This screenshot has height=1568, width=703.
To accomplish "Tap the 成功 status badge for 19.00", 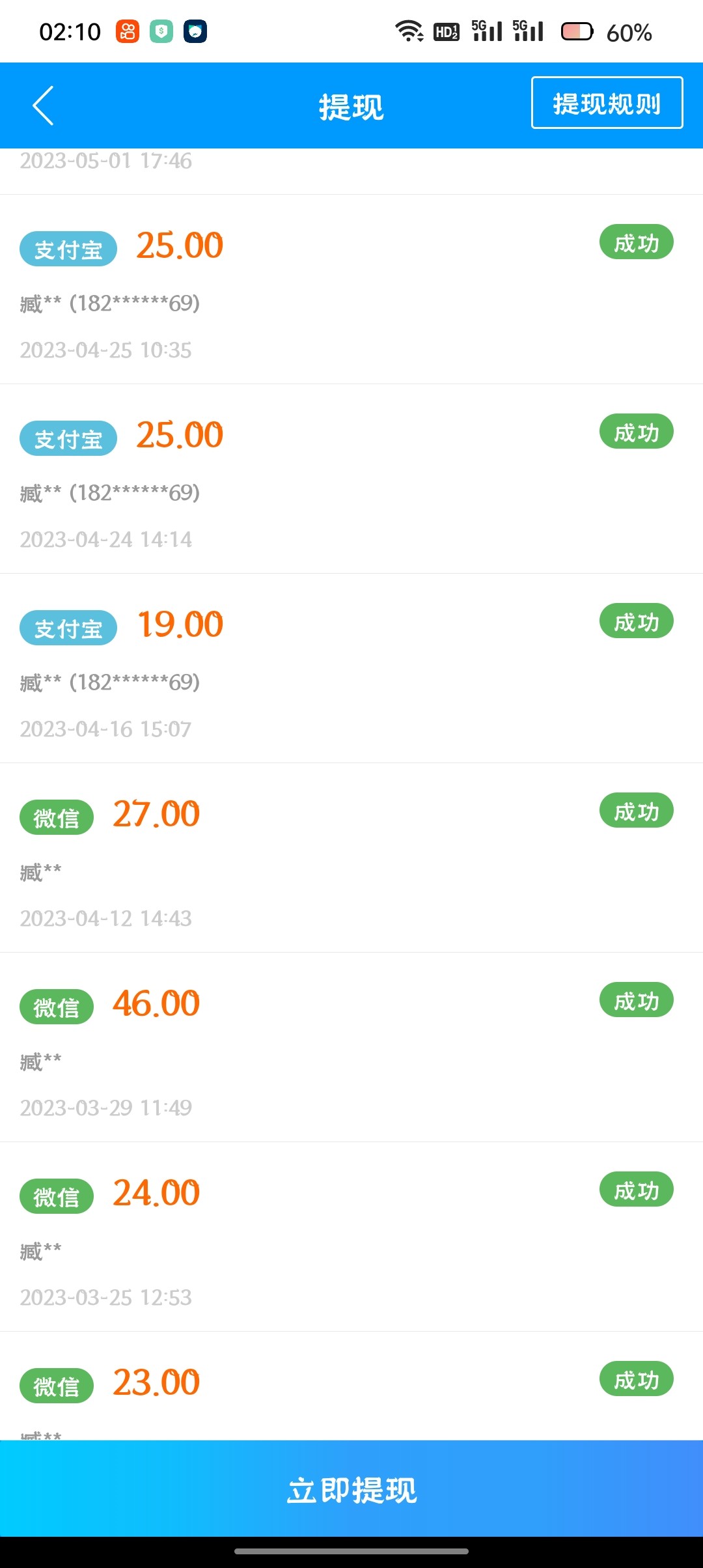I will 636,621.
